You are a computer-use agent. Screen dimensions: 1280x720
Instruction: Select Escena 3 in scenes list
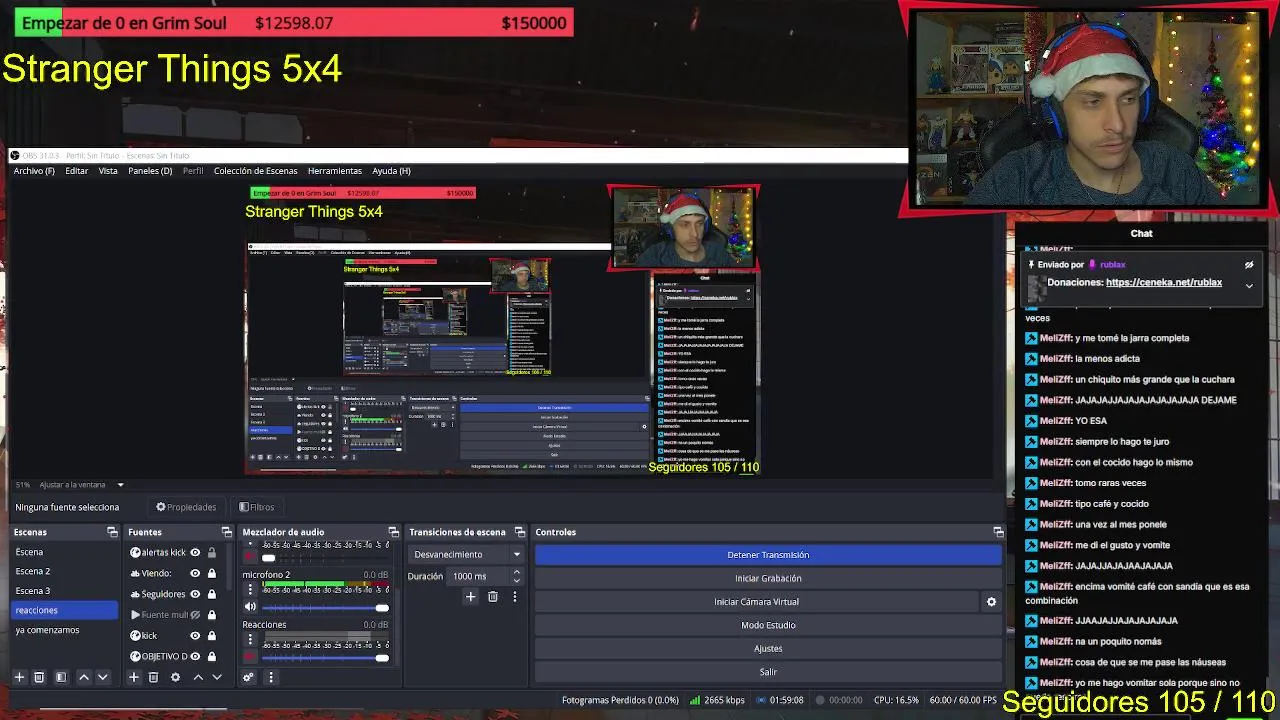click(x=65, y=591)
